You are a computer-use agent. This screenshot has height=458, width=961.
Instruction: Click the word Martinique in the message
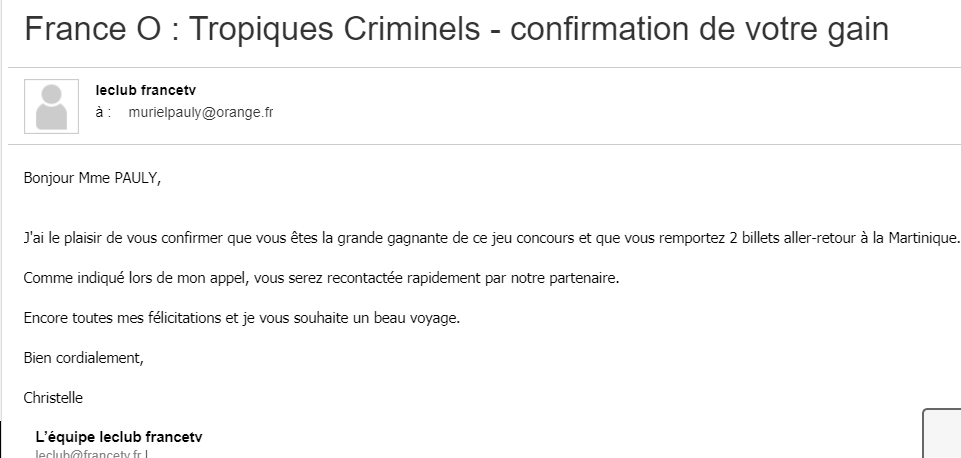click(922, 238)
